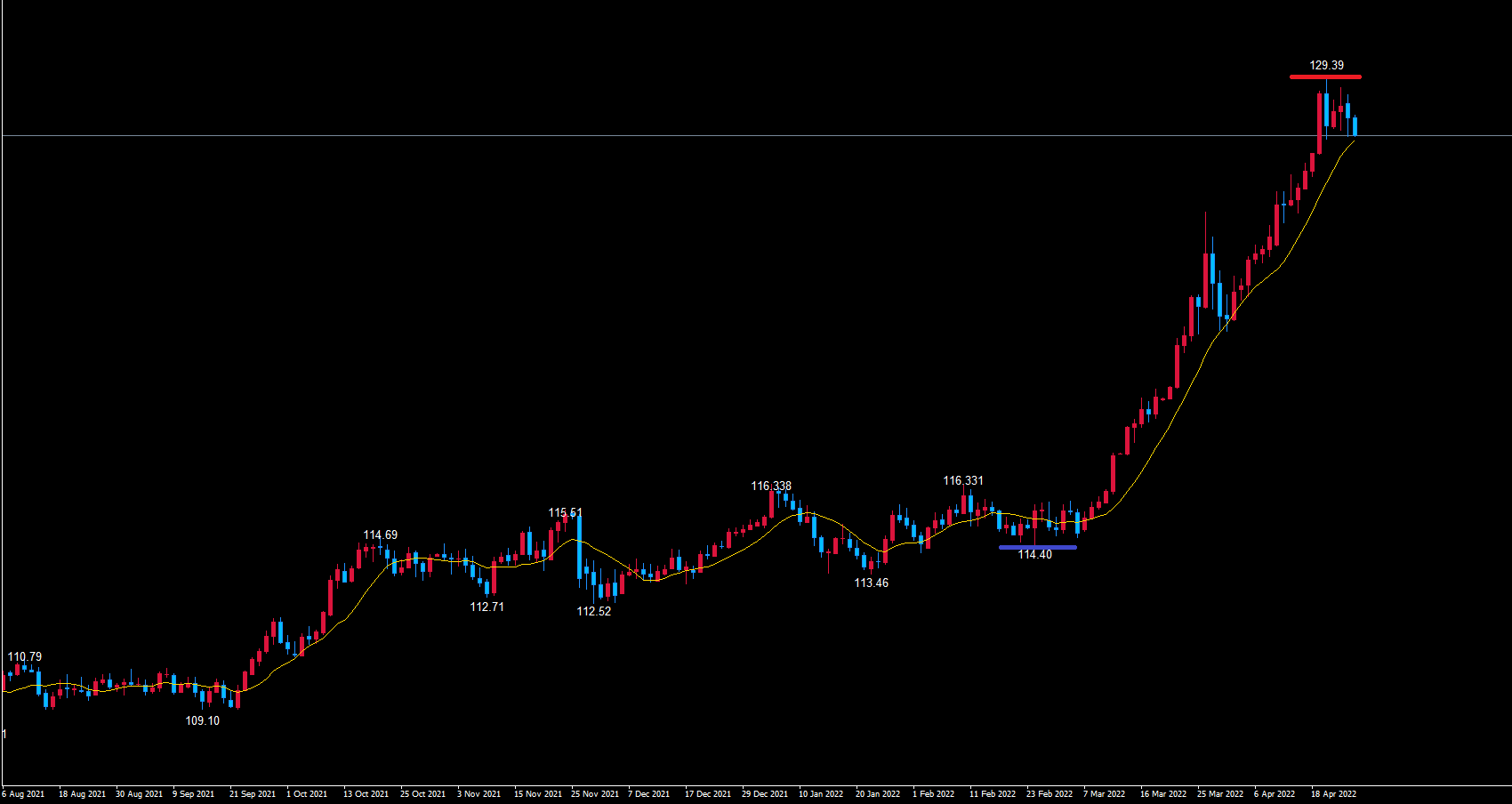Click the 116.338 high label
Screen dimensions: 1512x804
pos(770,486)
